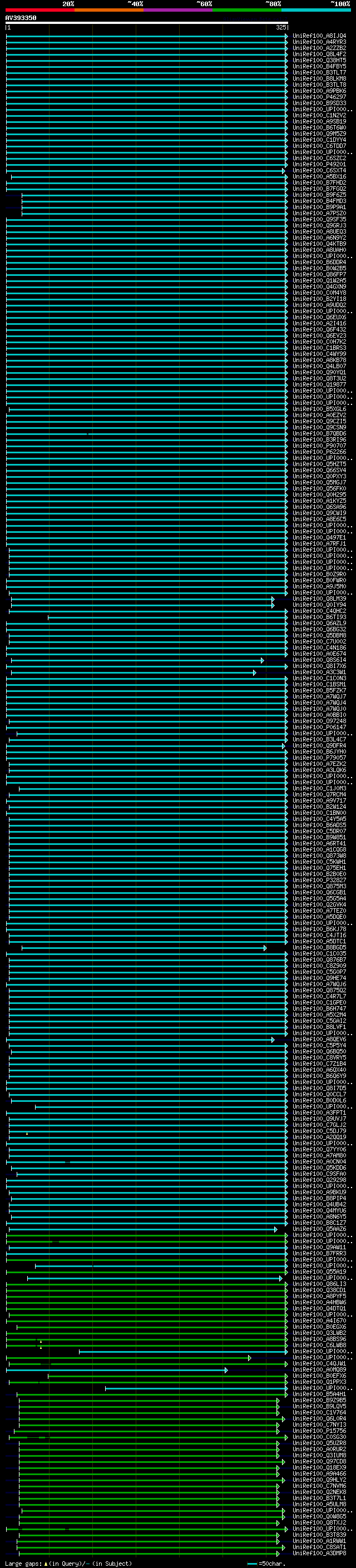The height and width of the screenshot is (1568, 356).
Task: Open hit UniRef100_Q9HLY2
Action: (319, 1480)
